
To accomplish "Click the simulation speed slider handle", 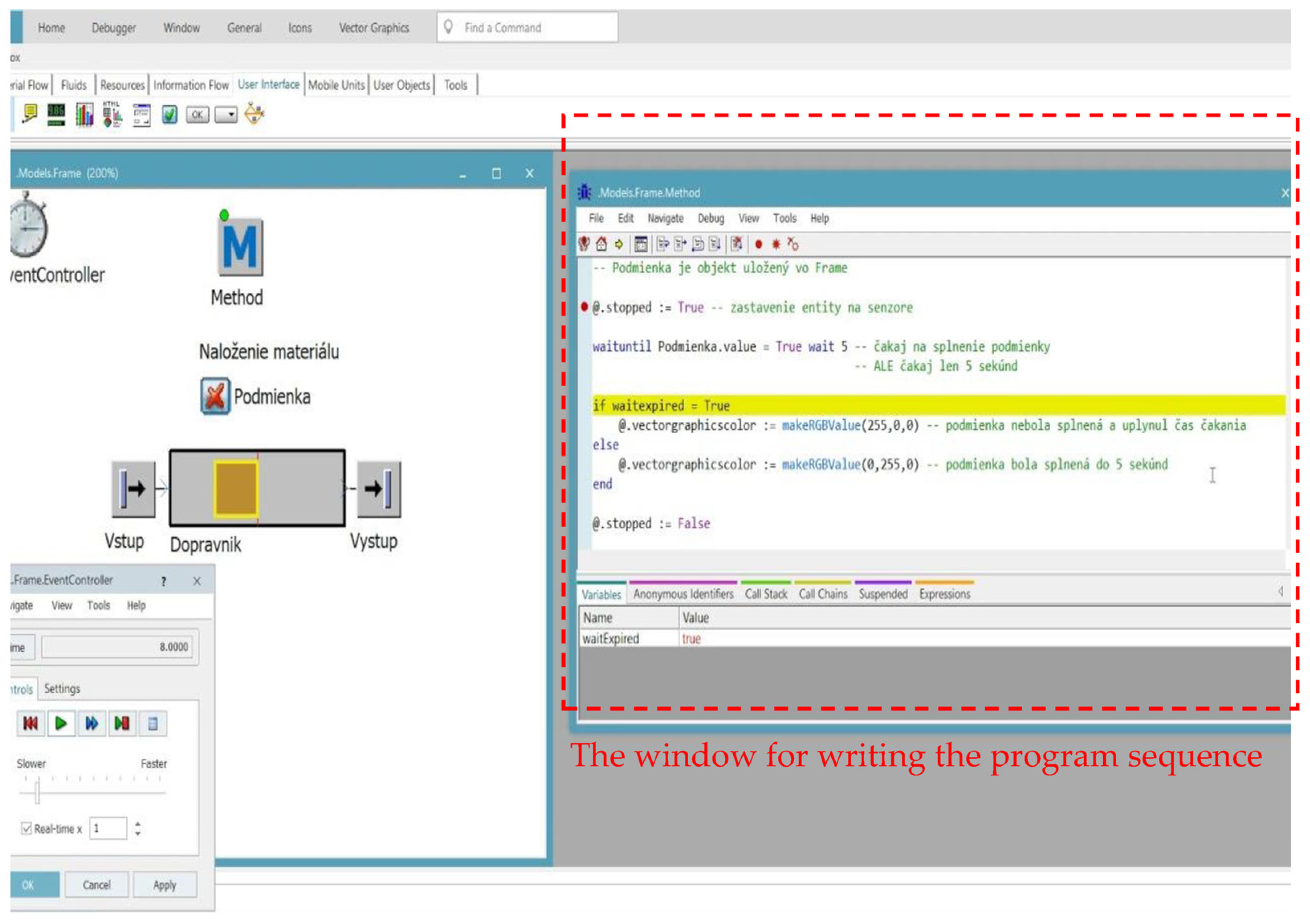I will (x=37, y=792).
